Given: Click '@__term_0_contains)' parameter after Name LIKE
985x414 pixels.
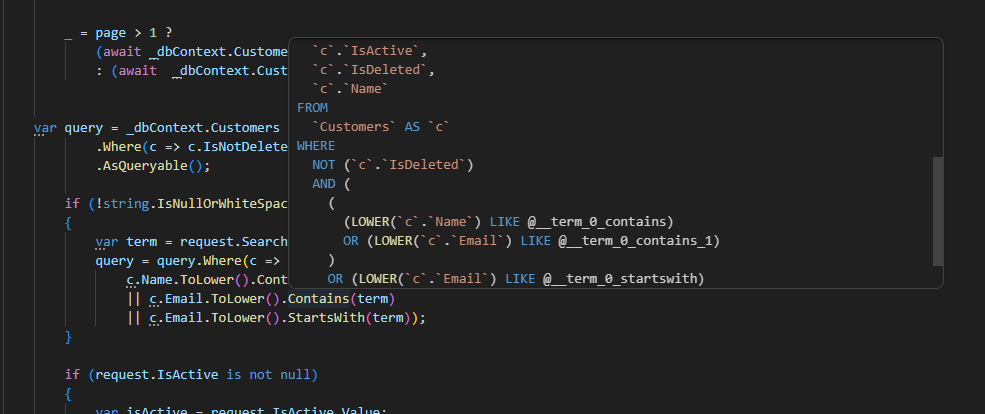Looking at the screenshot, I should pos(601,222).
